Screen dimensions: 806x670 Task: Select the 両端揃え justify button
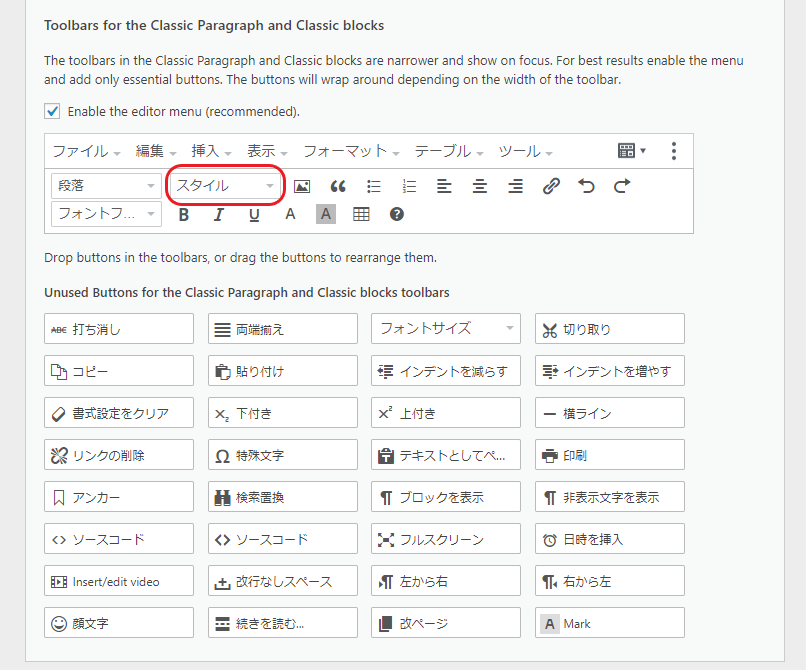[283, 329]
